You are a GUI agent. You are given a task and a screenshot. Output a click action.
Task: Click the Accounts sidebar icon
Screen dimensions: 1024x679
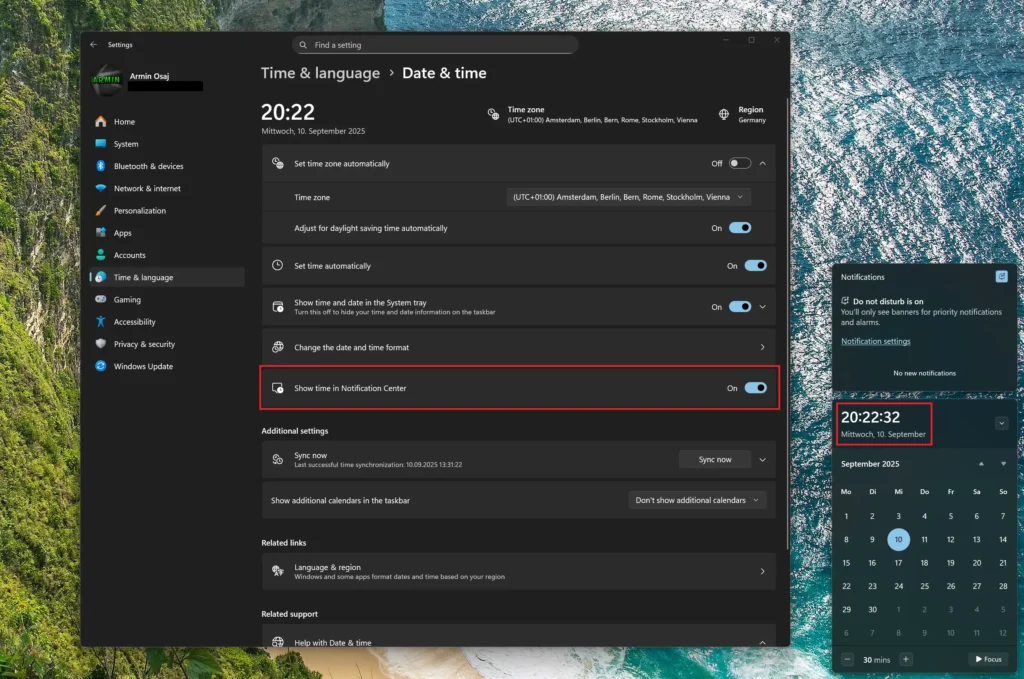point(101,255)
